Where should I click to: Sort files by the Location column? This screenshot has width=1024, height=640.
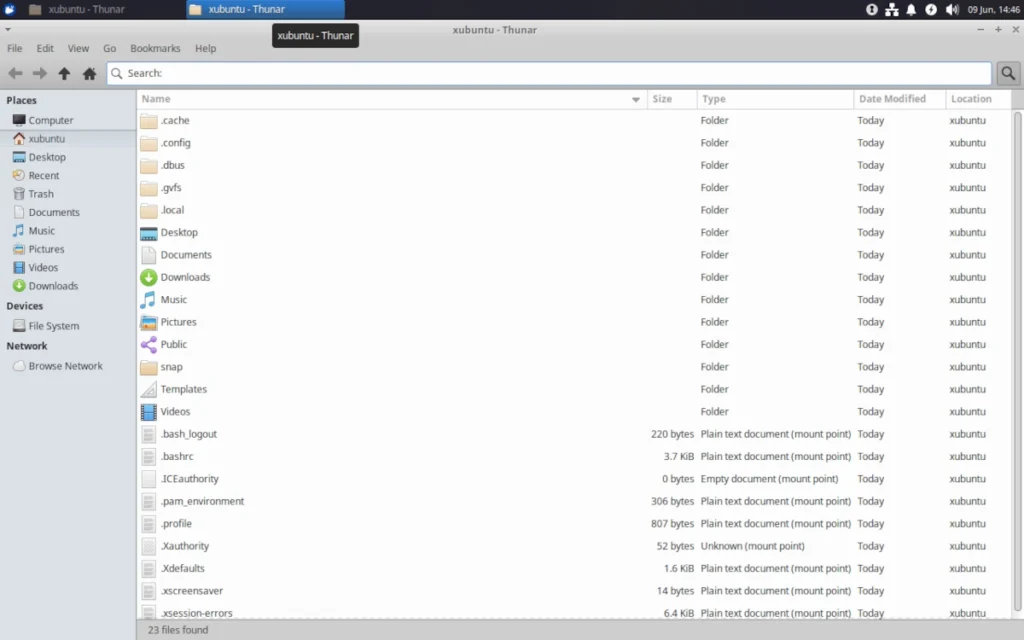(978, 99)
